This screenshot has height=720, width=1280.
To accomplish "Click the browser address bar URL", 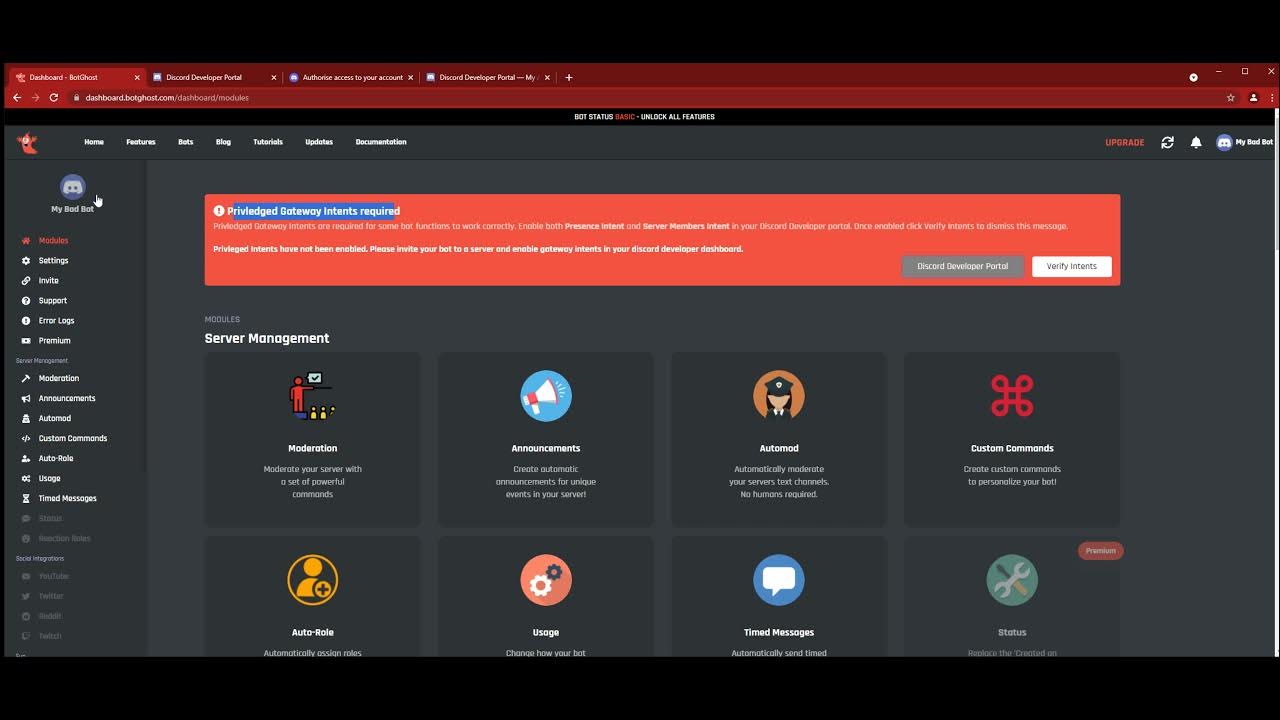I will tap(167, 98).
